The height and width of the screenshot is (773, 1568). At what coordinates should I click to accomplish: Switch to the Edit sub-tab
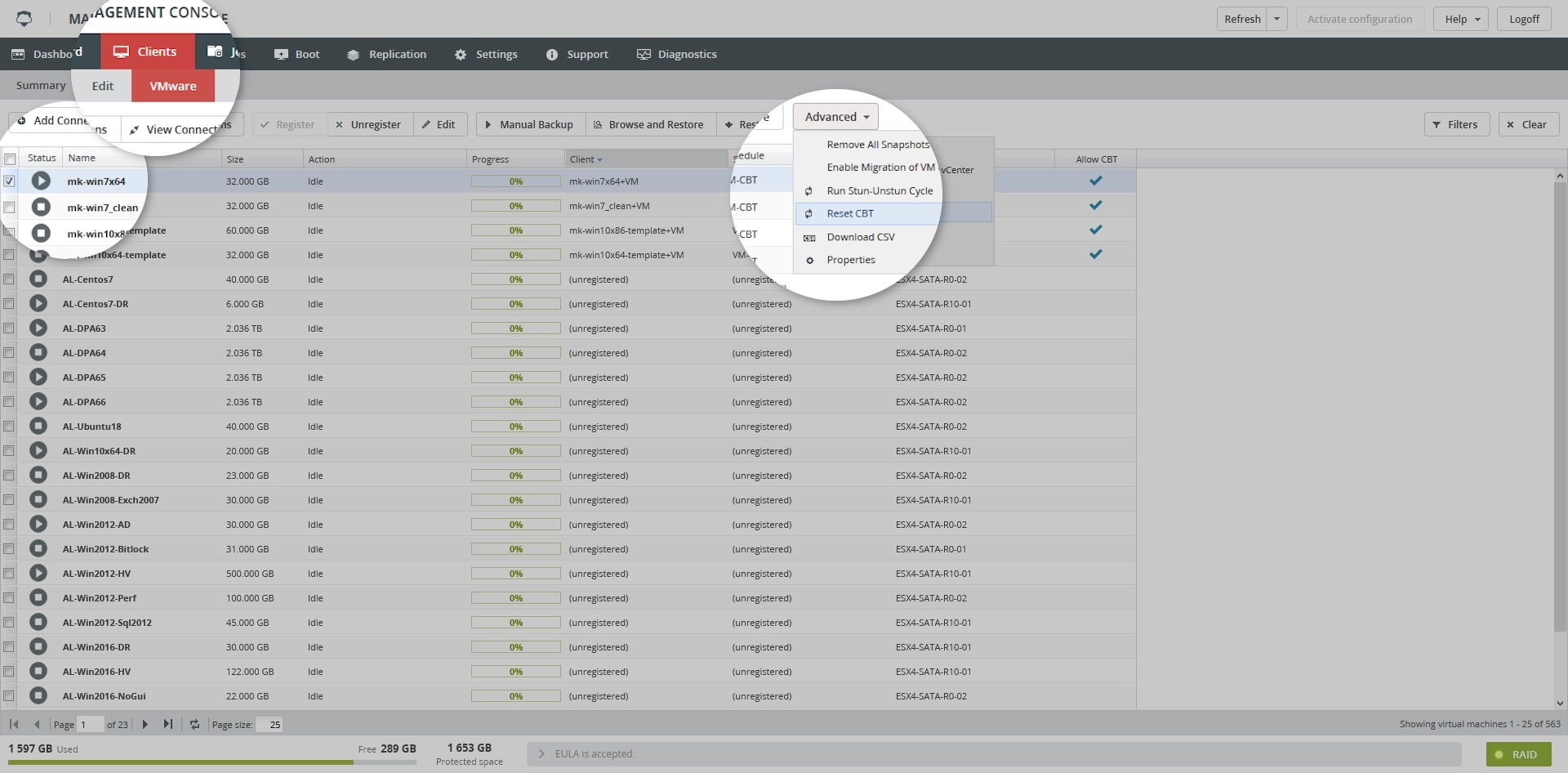pyautogui.click(x=103, y=86)
